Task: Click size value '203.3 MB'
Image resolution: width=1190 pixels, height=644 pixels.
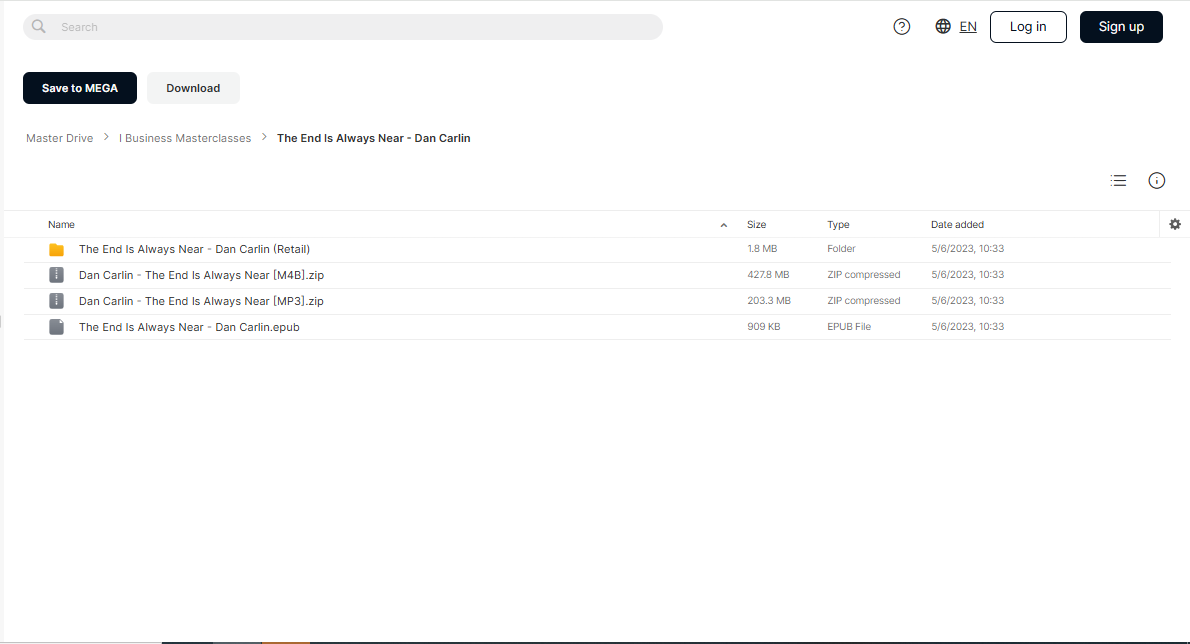Action: (x=769, y=300)
